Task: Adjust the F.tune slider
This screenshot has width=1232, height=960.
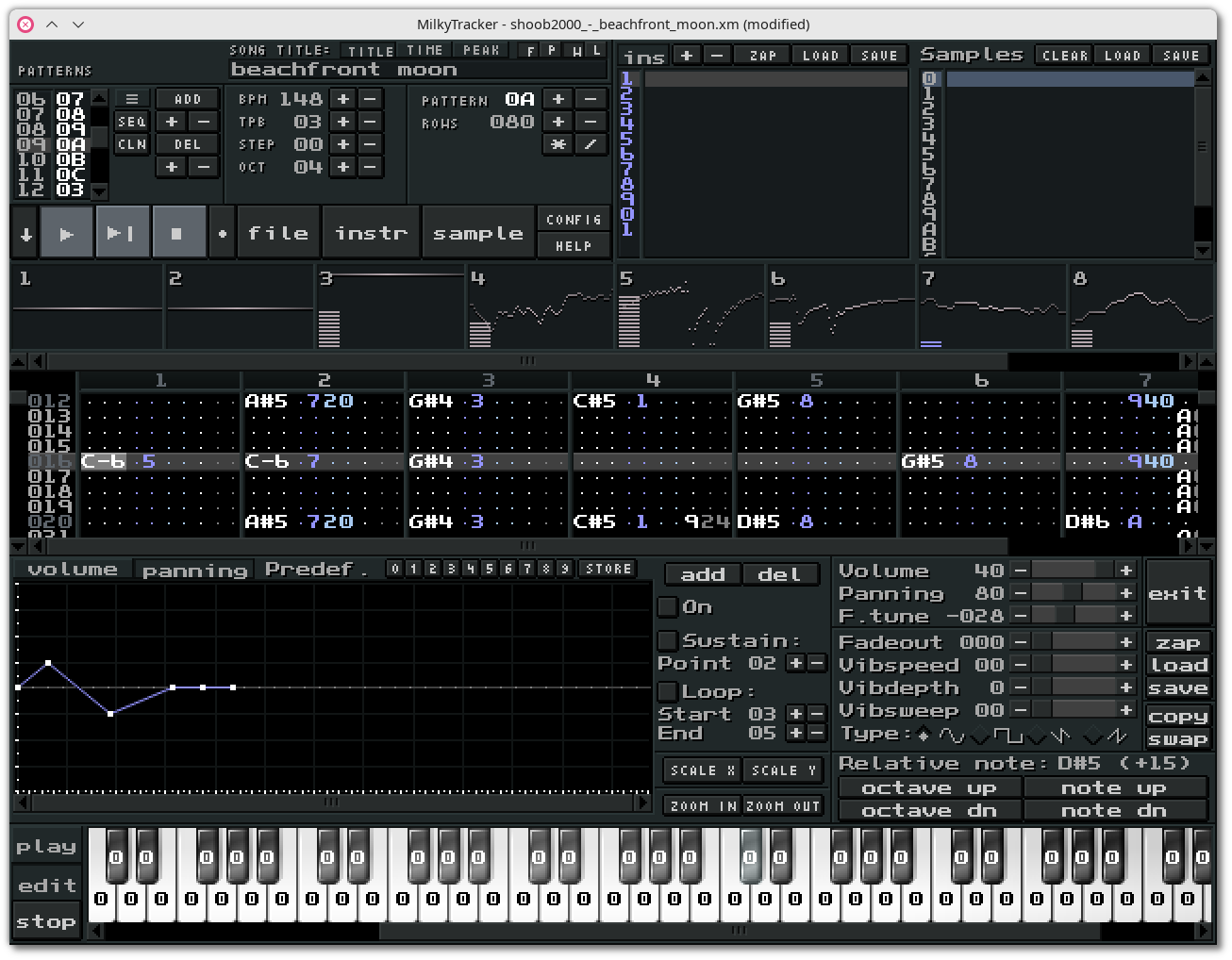Action: point(1074,616)
